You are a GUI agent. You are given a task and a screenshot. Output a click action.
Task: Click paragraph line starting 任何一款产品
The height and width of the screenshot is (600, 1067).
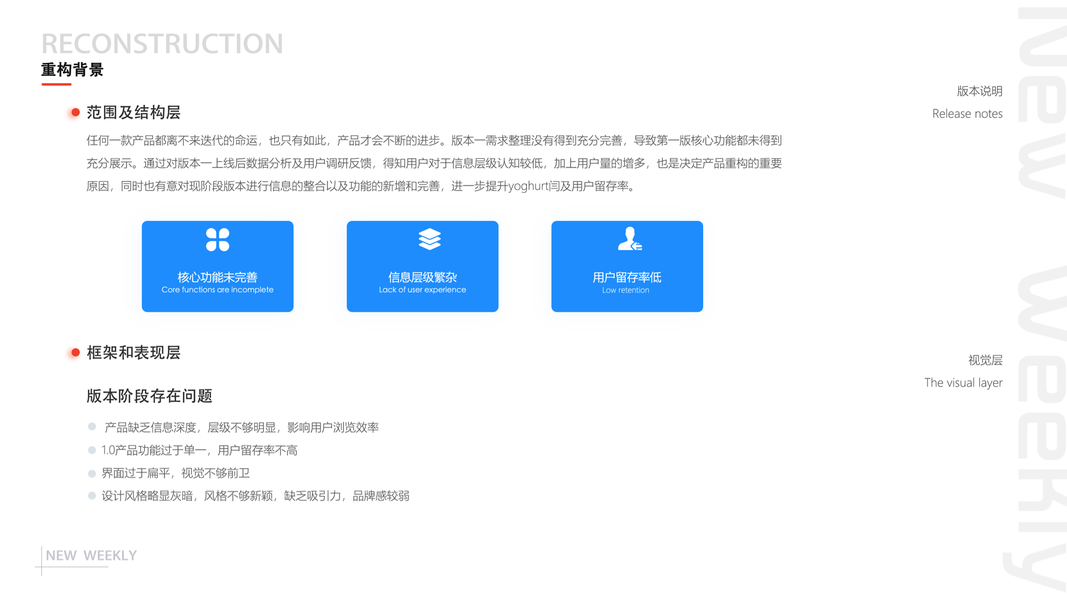[x=434, y=140]
